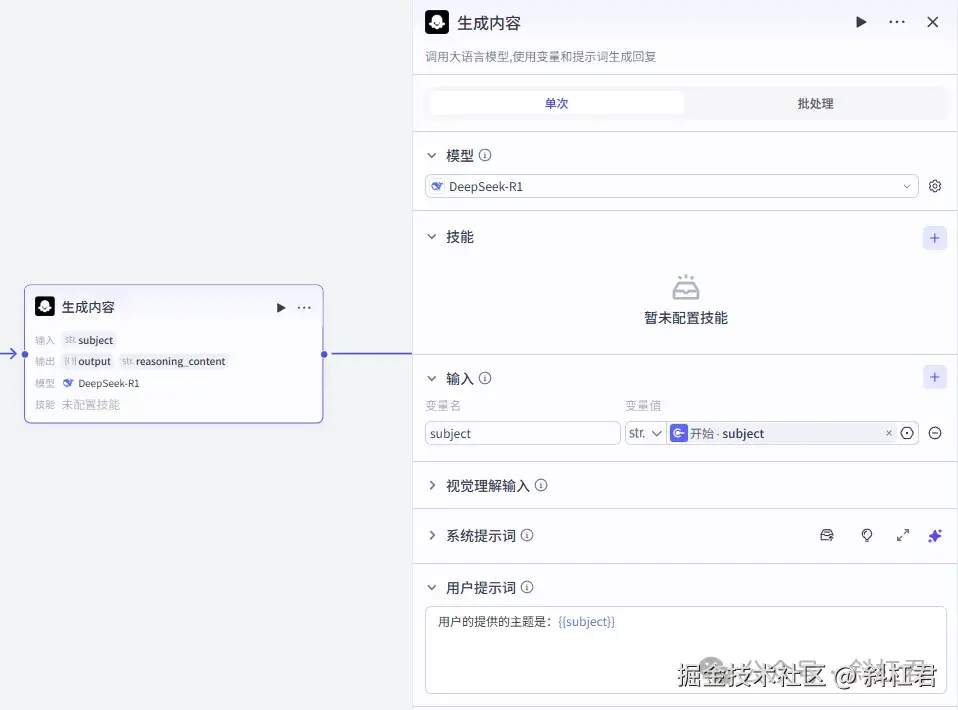Open the model settings gear beside DeepSeek-R1
Image resolution: width=958 pixels, height=710 pixels.
click(x=934, y=186)
